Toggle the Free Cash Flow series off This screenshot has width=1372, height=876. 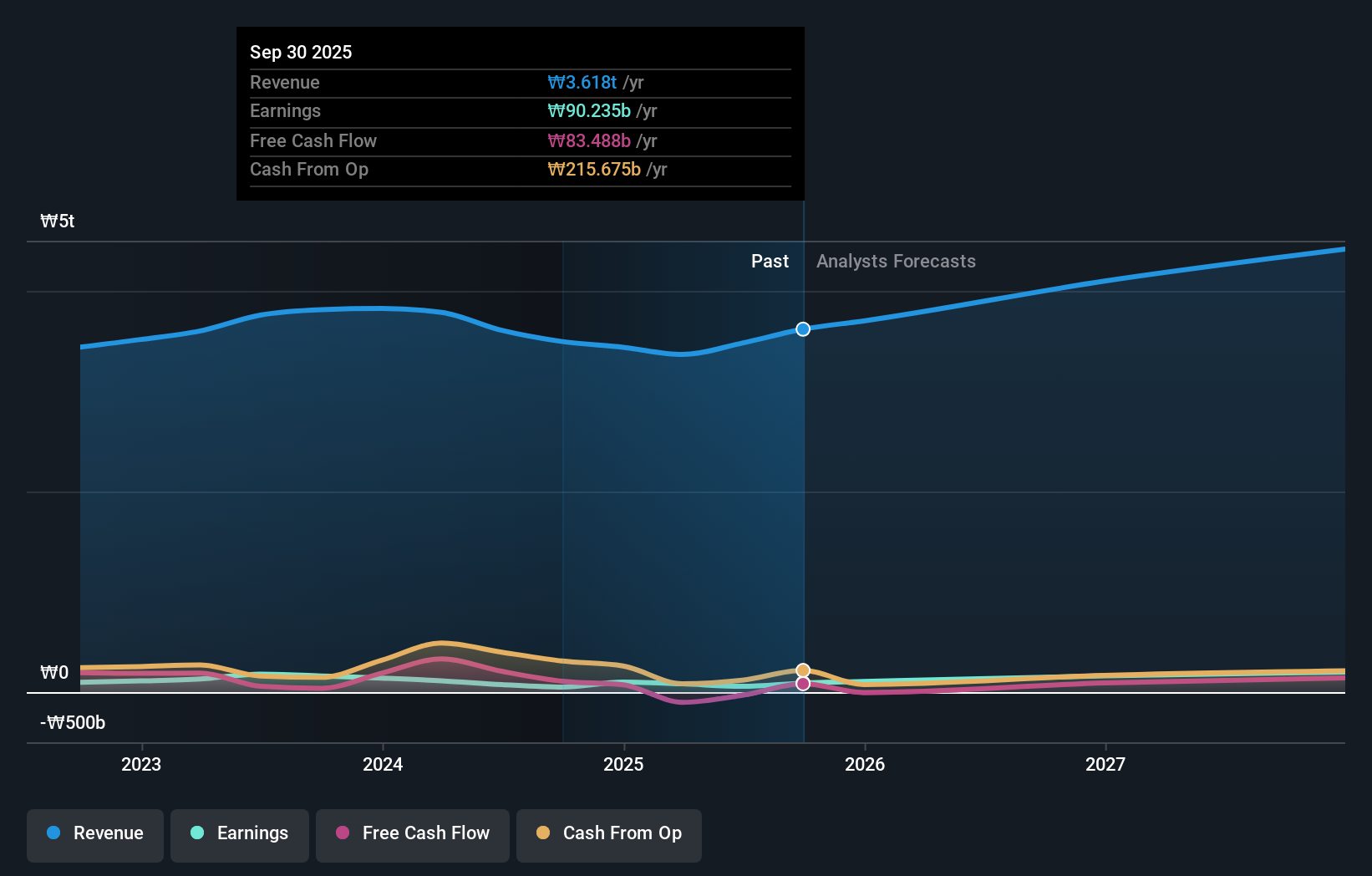pos(412,833)
